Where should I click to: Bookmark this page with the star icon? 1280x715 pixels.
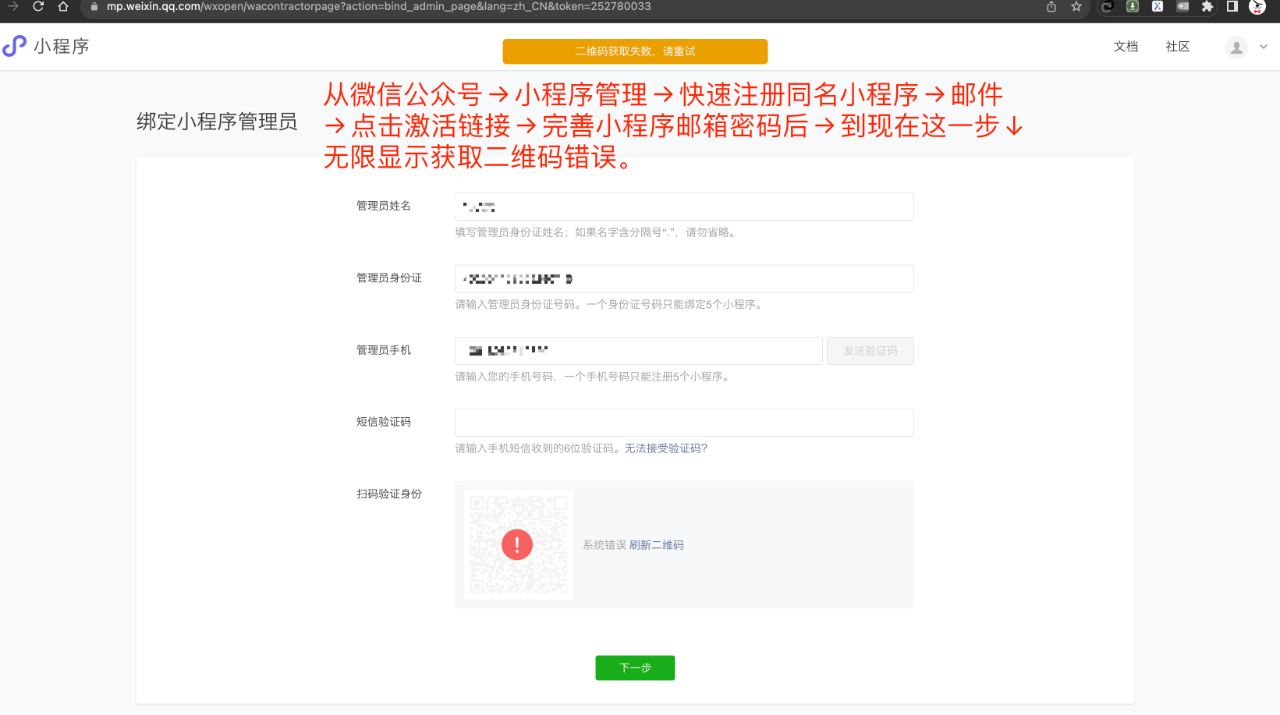(x=1076, y=6)
